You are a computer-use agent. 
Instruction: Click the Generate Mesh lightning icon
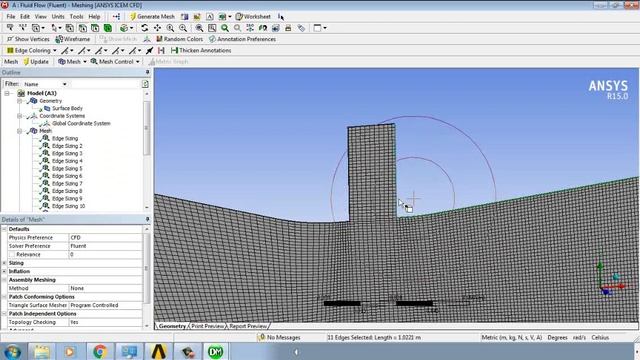(133, 16)
